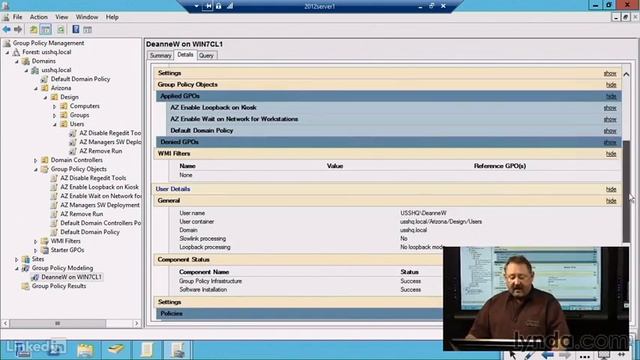Viewport: 640px width, 360px height.
Task: Collapse the Group Policy Modeling node
Action: [x=17, y=268]
